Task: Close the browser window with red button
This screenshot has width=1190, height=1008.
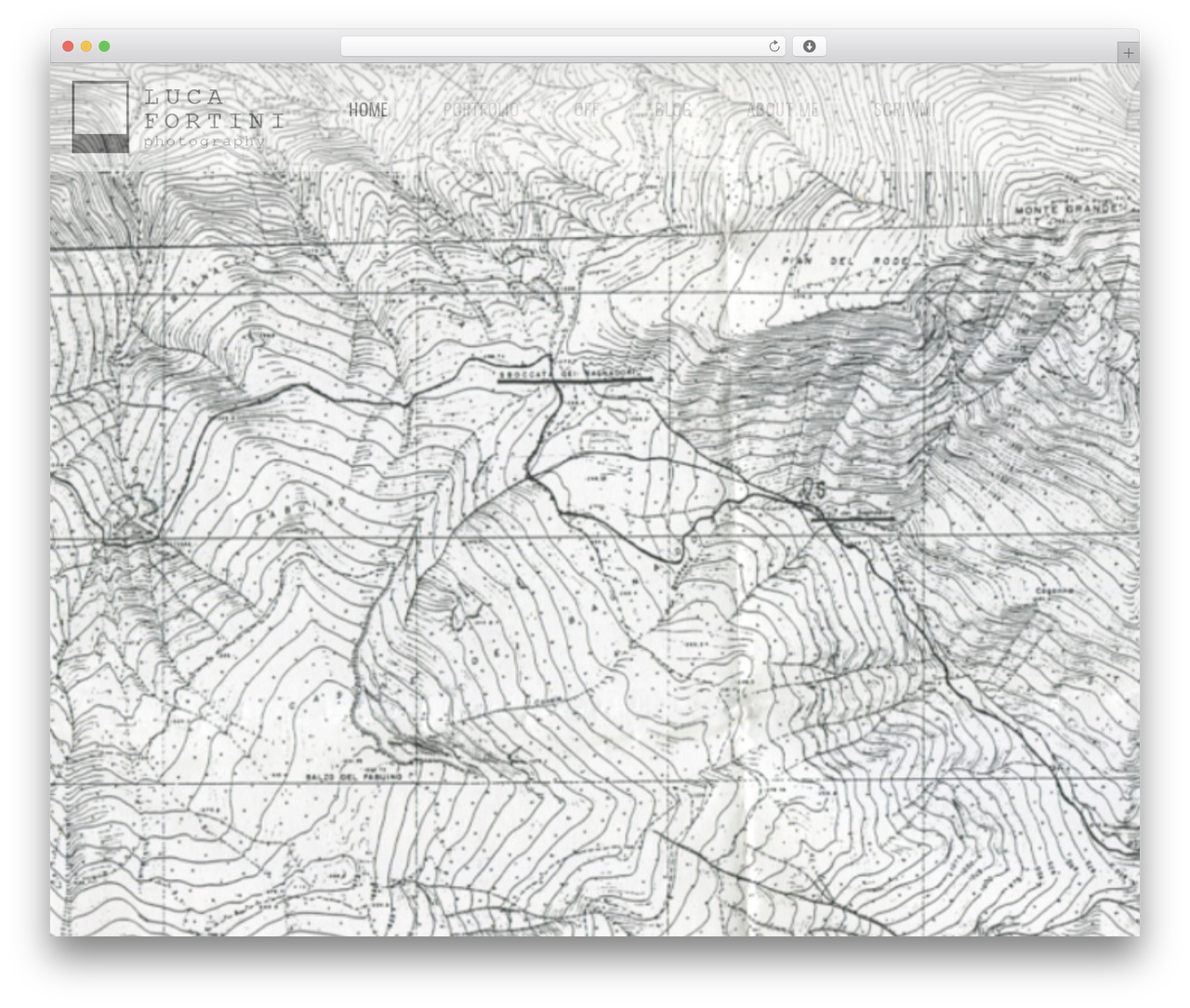Action: (x=68, y=46)
